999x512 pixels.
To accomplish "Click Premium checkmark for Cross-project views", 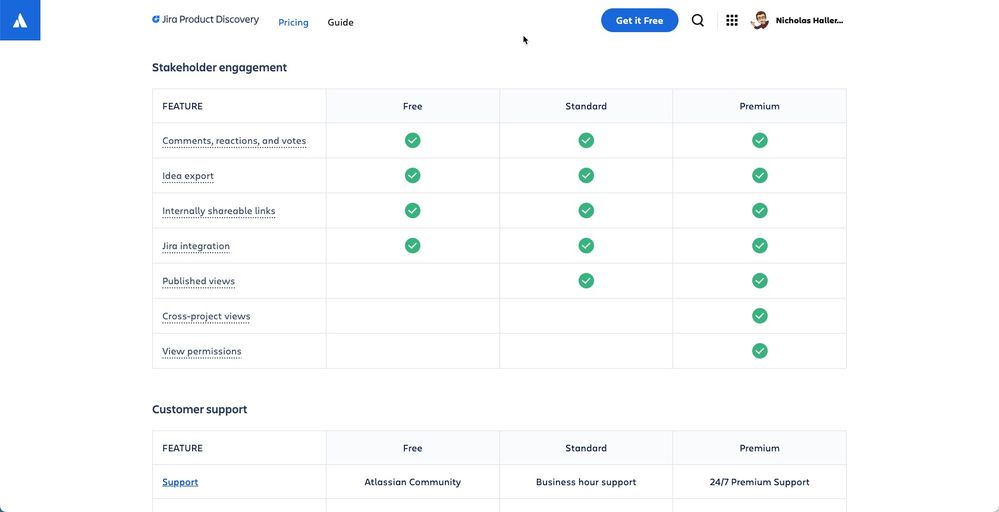I will (759, 315).
